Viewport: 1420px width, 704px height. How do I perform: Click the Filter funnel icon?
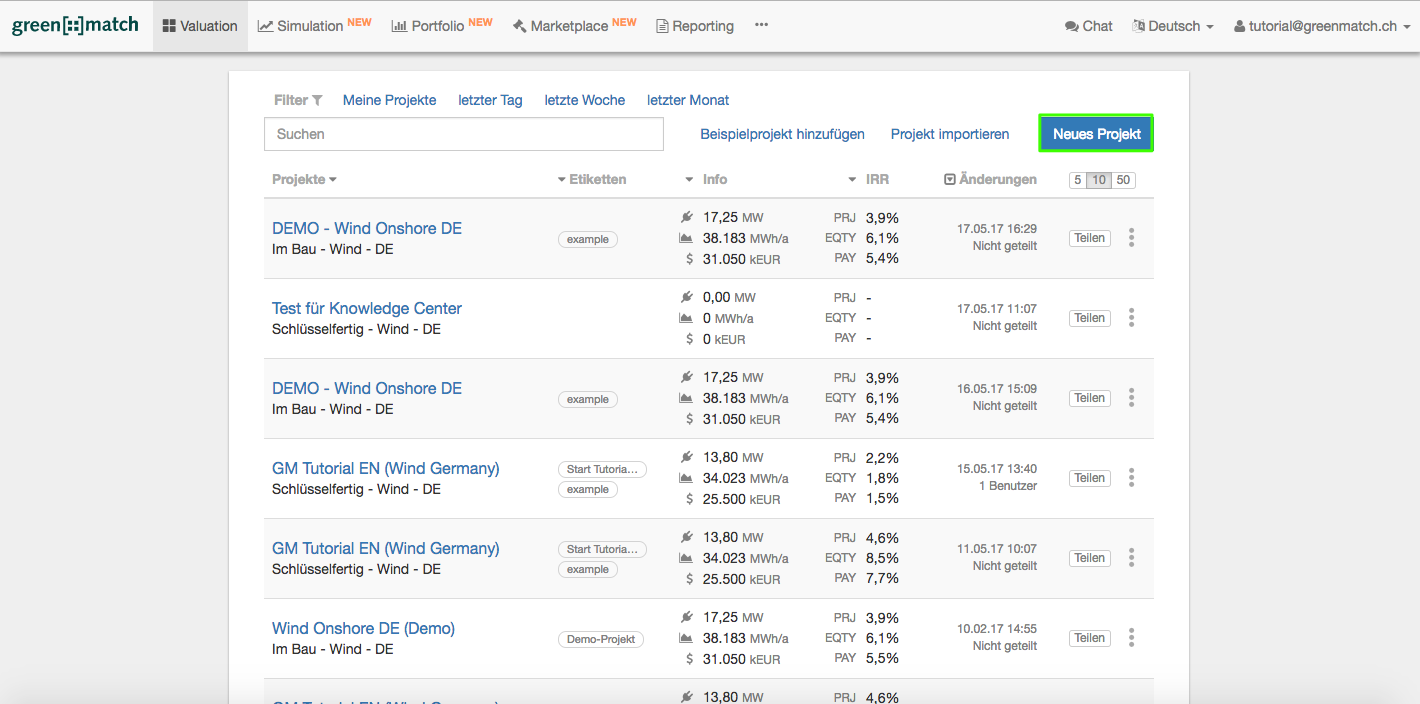click(x=317, y=100)
